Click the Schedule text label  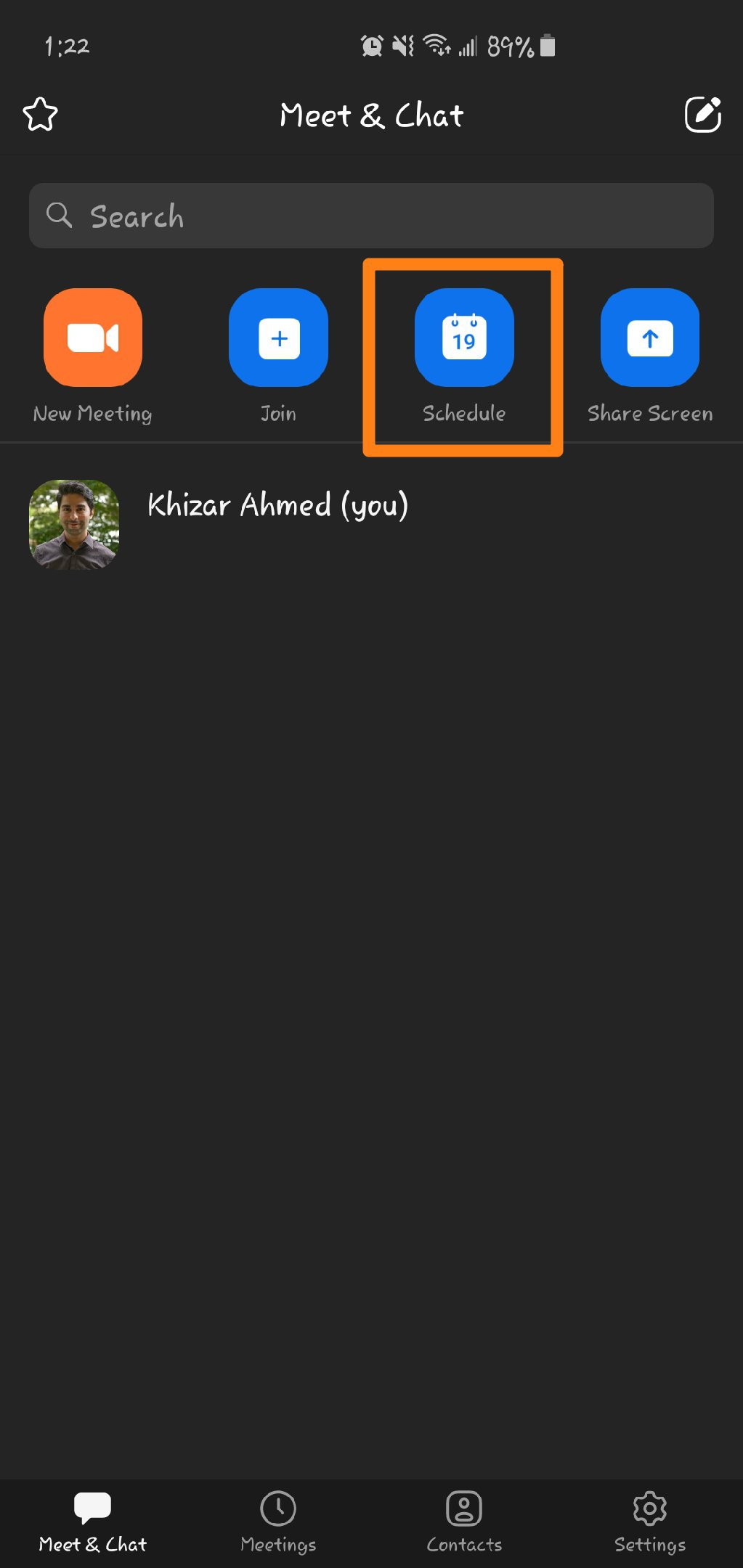point(464,413)
